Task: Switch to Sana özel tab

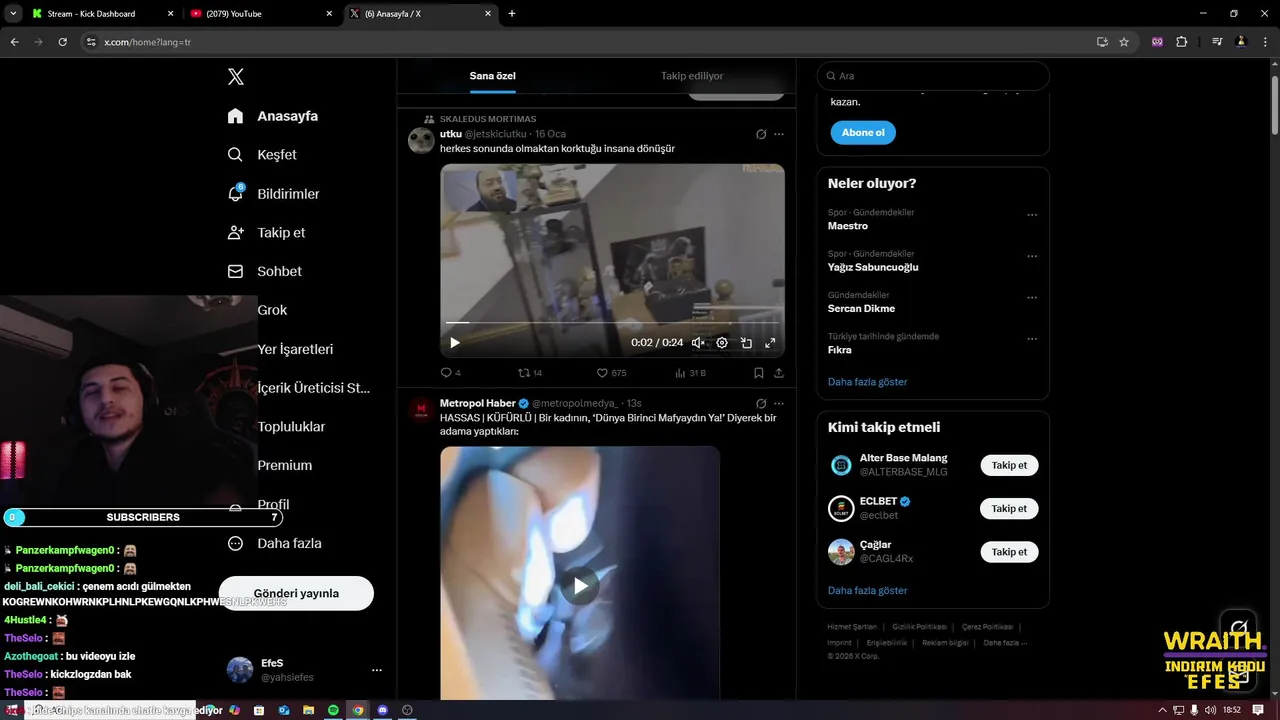Action: tap(492, 76)
